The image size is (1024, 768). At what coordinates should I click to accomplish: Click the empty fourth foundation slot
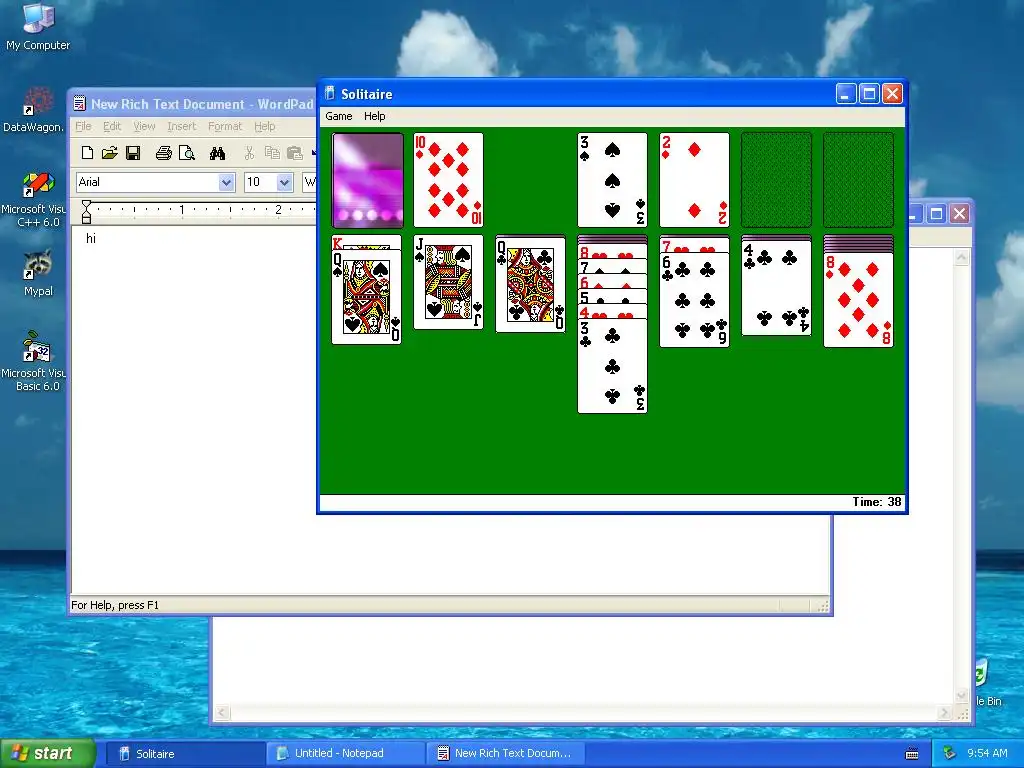(858, 180)
